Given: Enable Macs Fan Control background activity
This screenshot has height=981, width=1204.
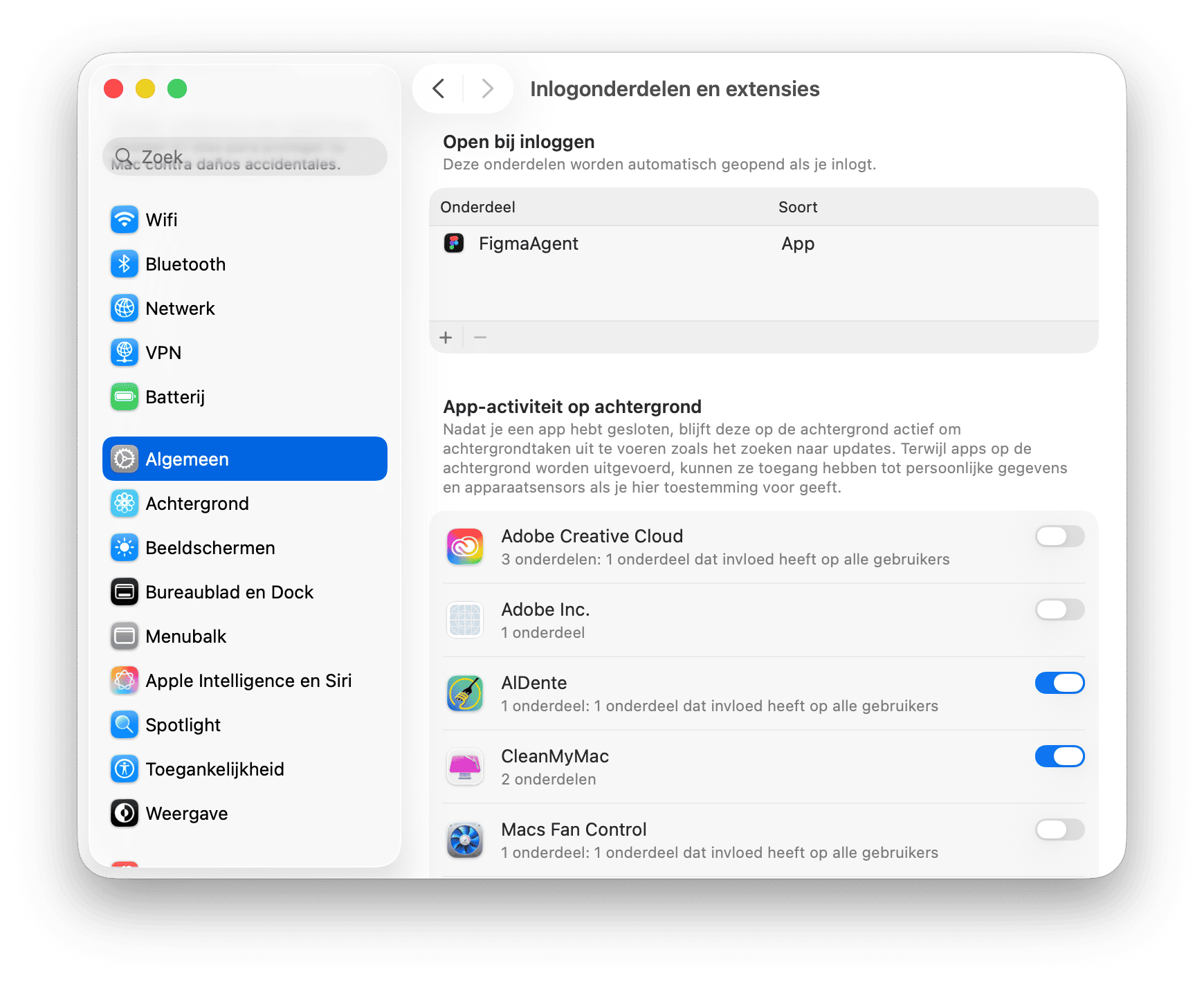Looking at the screenshot, I should (x=1059, y=829).
